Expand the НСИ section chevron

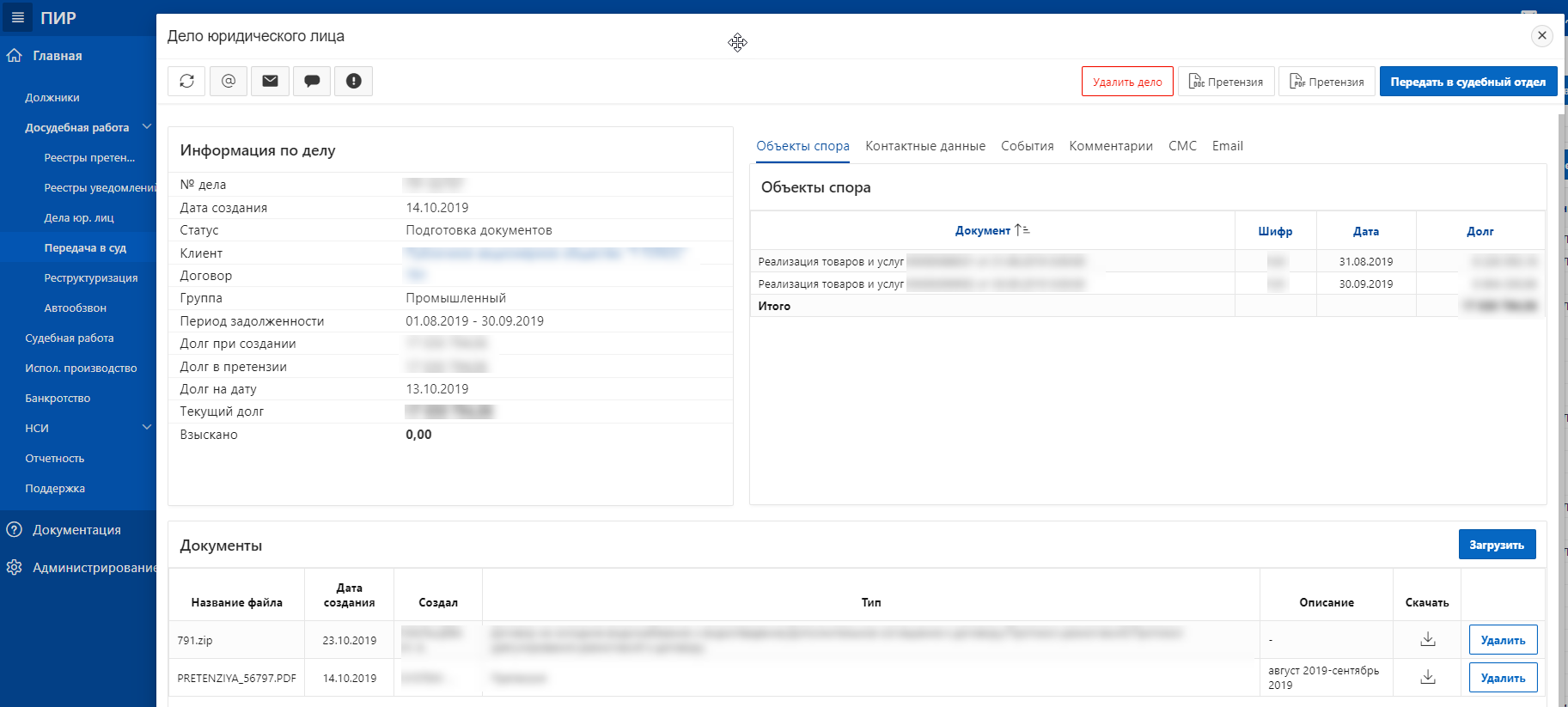pos(147,427)
